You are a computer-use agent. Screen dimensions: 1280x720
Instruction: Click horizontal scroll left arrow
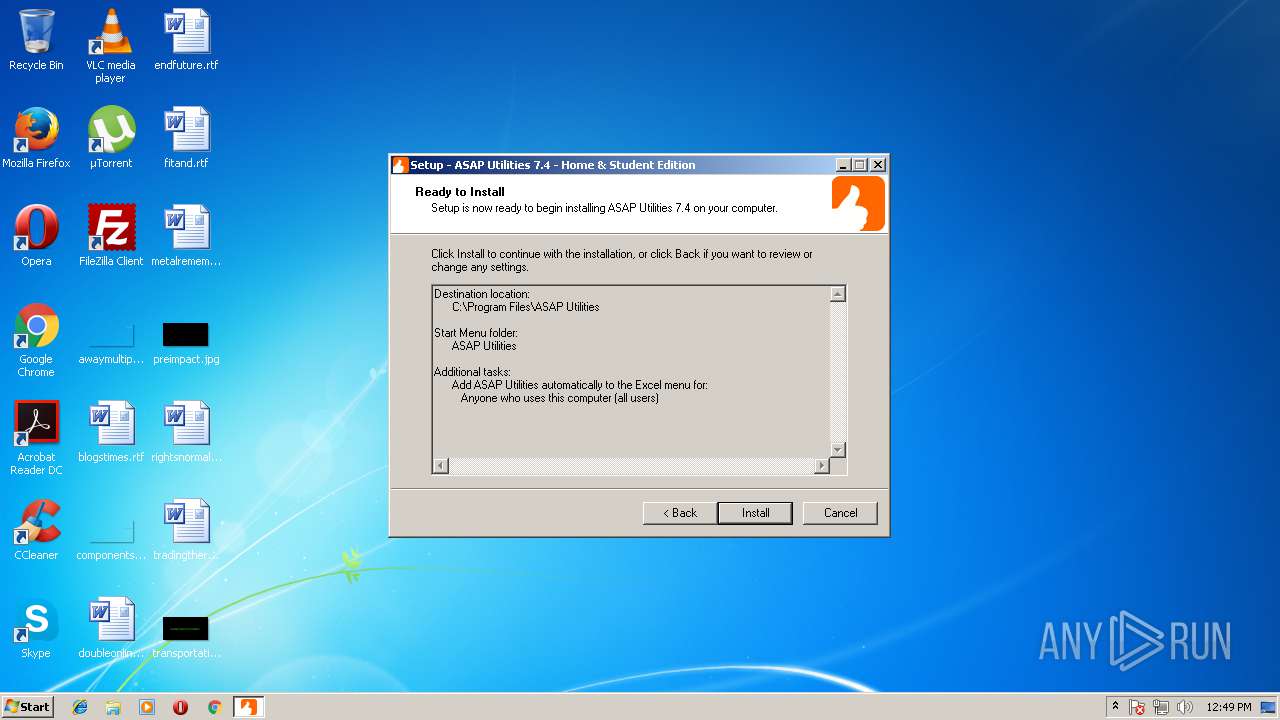pyautogui.click(x=441, y=466)
